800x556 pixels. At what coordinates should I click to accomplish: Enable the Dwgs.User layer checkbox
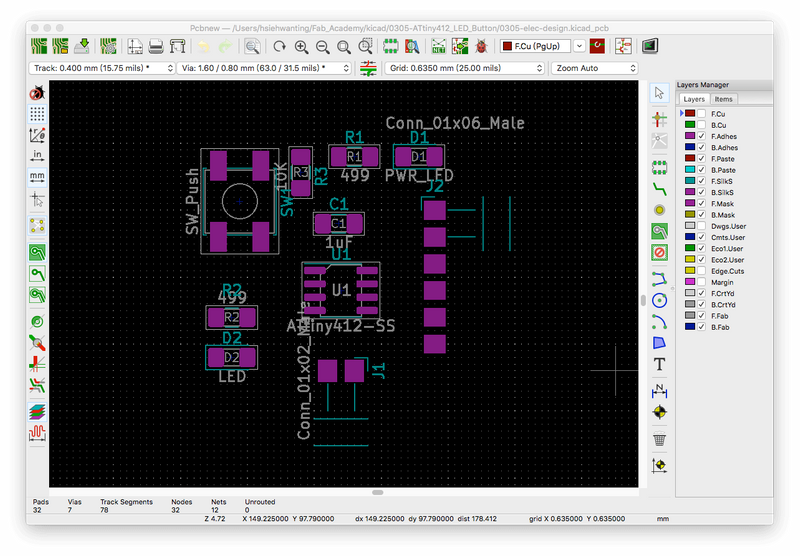point(702,226)
